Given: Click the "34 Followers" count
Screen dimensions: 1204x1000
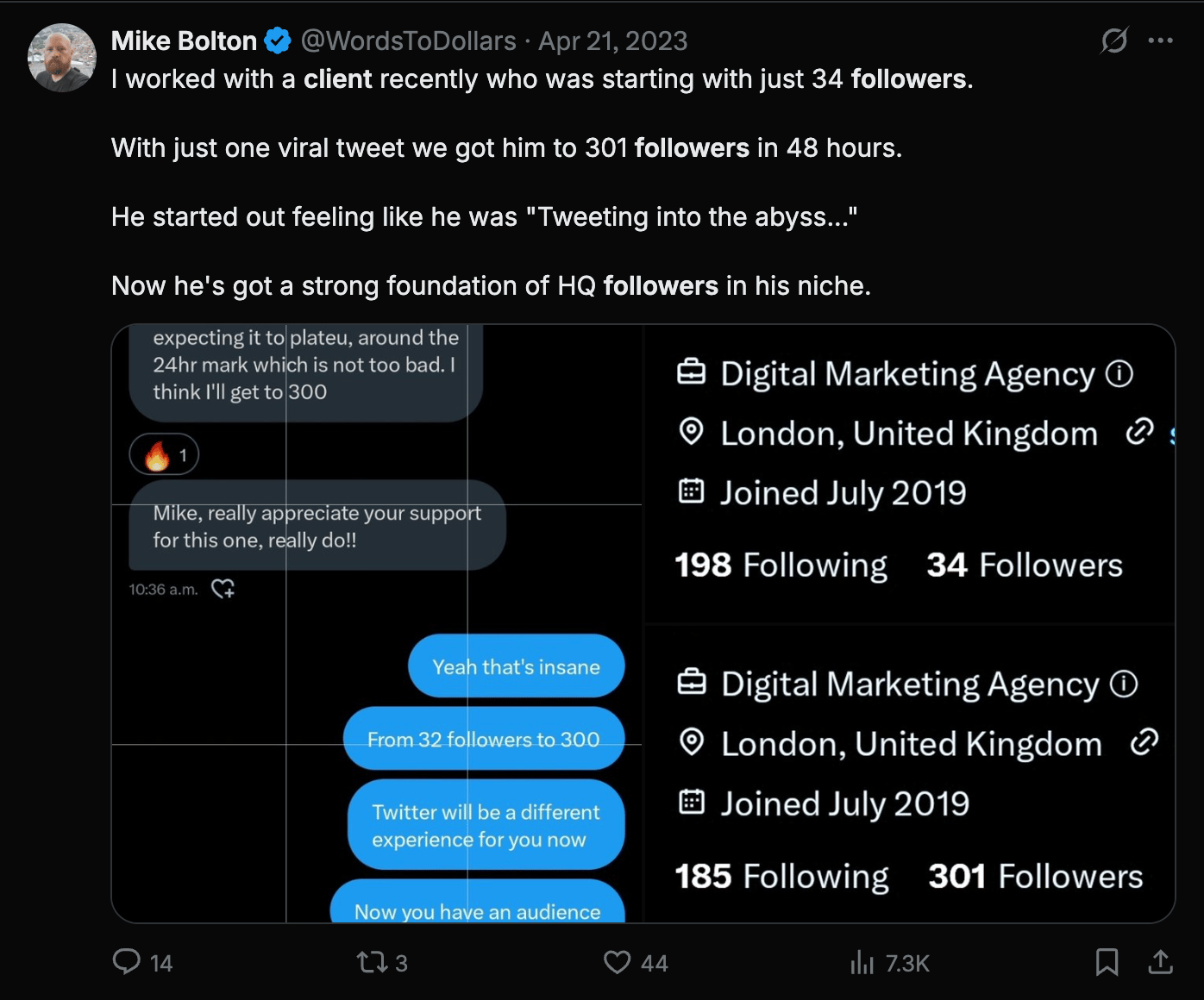Looking at the screenshot, I should (x=1024, y=566).
